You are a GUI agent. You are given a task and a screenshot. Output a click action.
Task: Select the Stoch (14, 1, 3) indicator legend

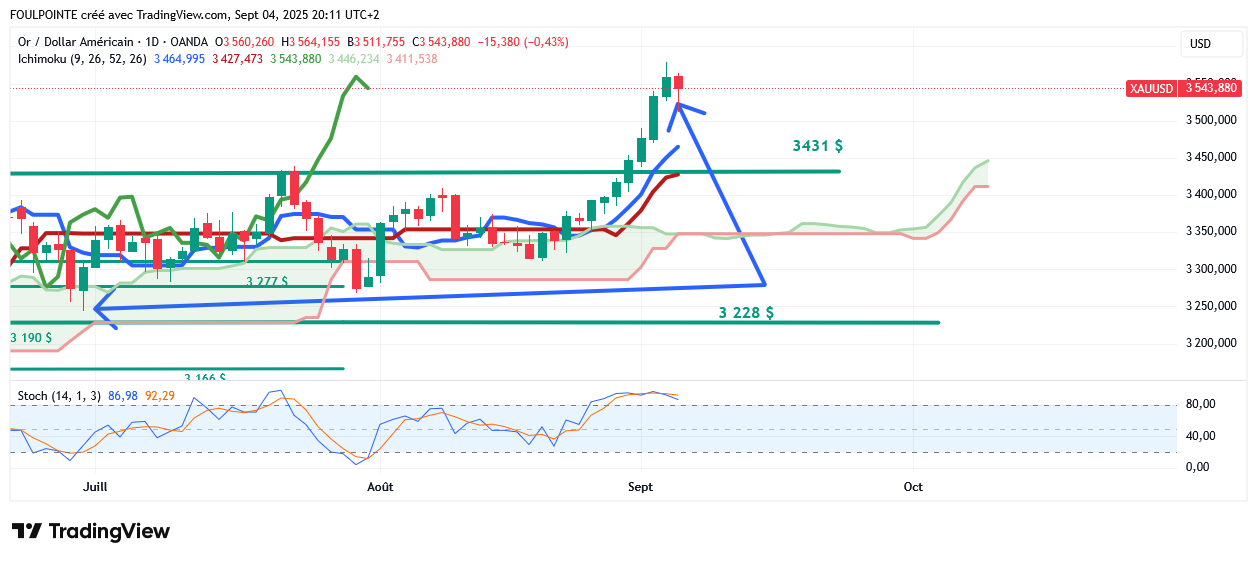click(x=60, y=396)
